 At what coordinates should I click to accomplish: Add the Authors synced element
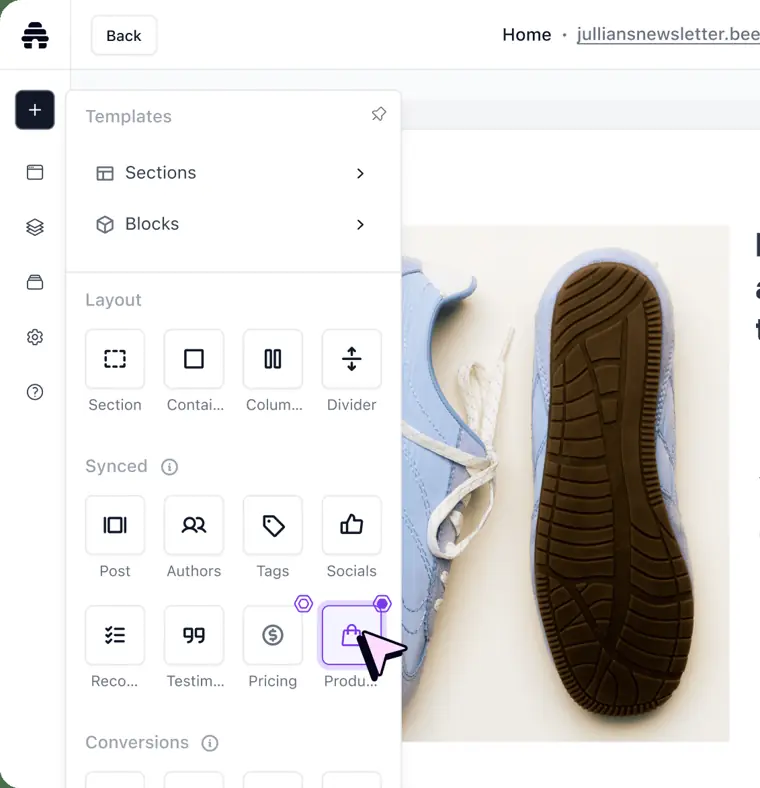pos(194,525)
